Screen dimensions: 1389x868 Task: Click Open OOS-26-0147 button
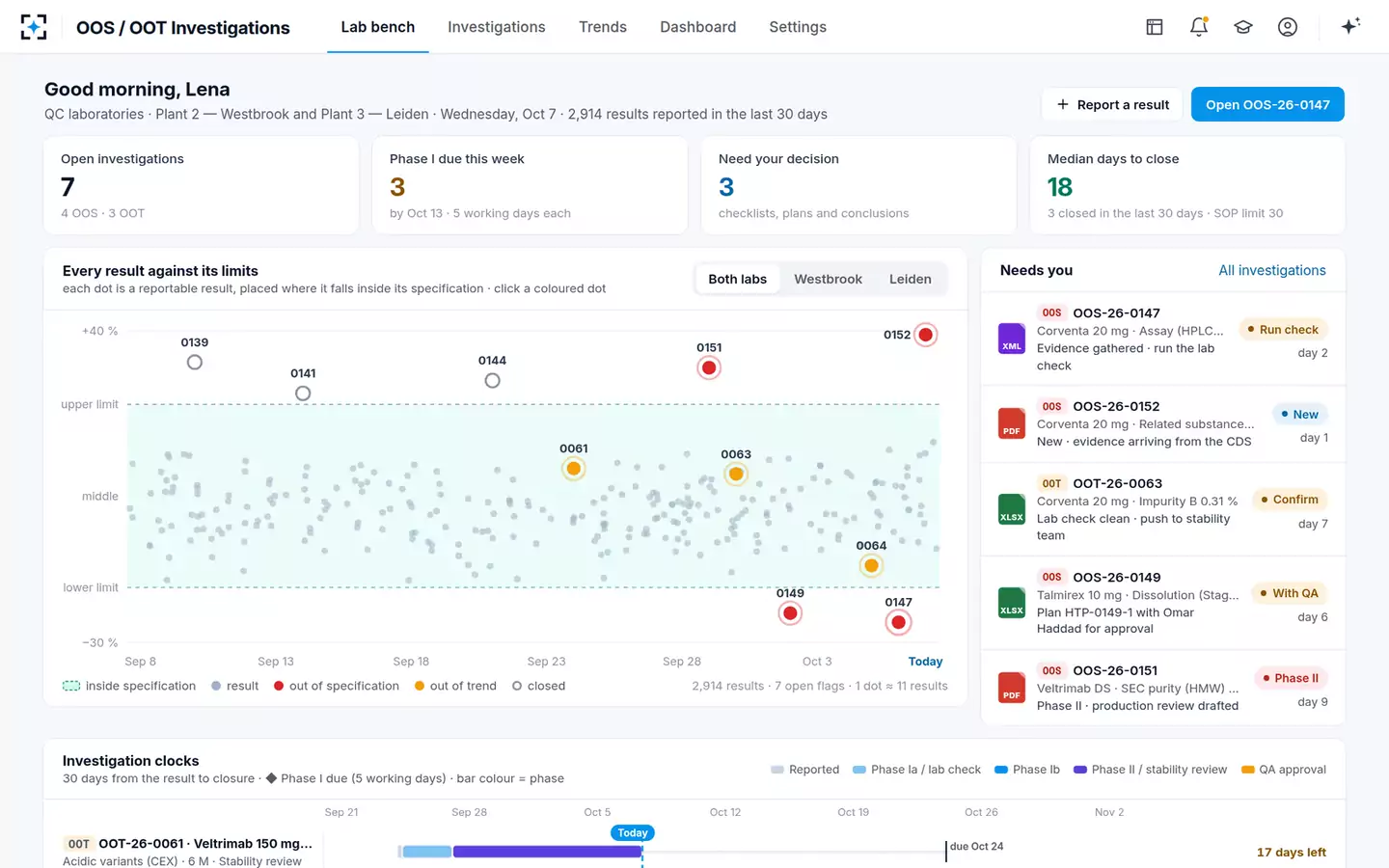pos(1267,104)
